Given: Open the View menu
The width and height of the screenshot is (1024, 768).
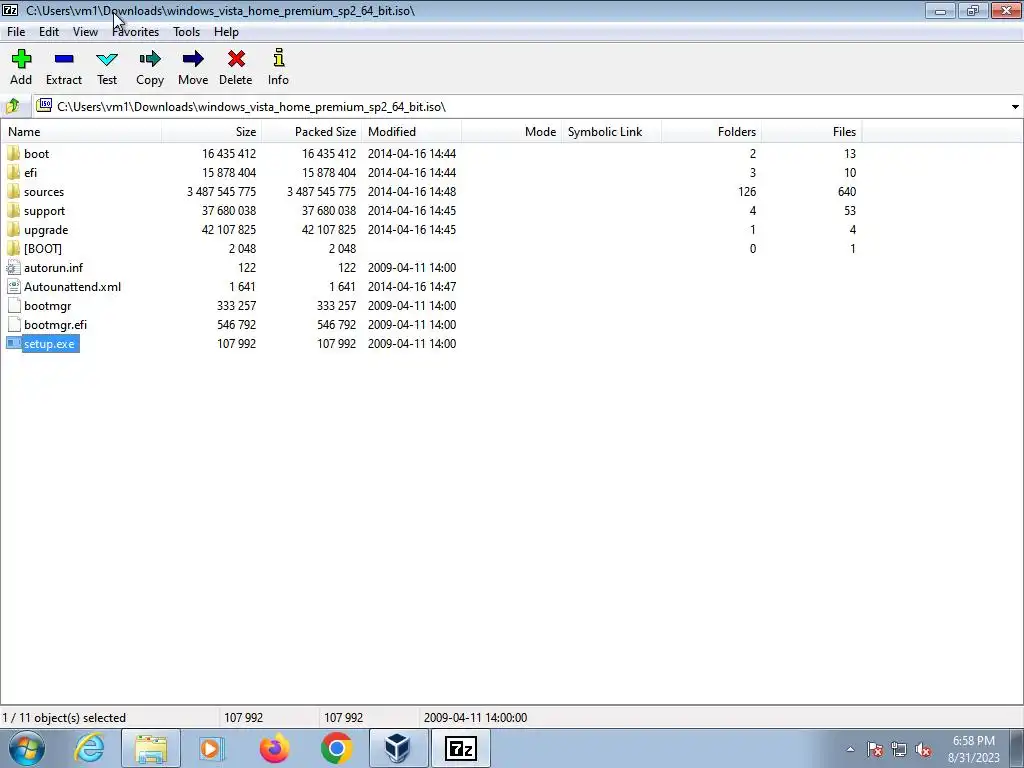Looking at the screenshot, I should (85, 31).
